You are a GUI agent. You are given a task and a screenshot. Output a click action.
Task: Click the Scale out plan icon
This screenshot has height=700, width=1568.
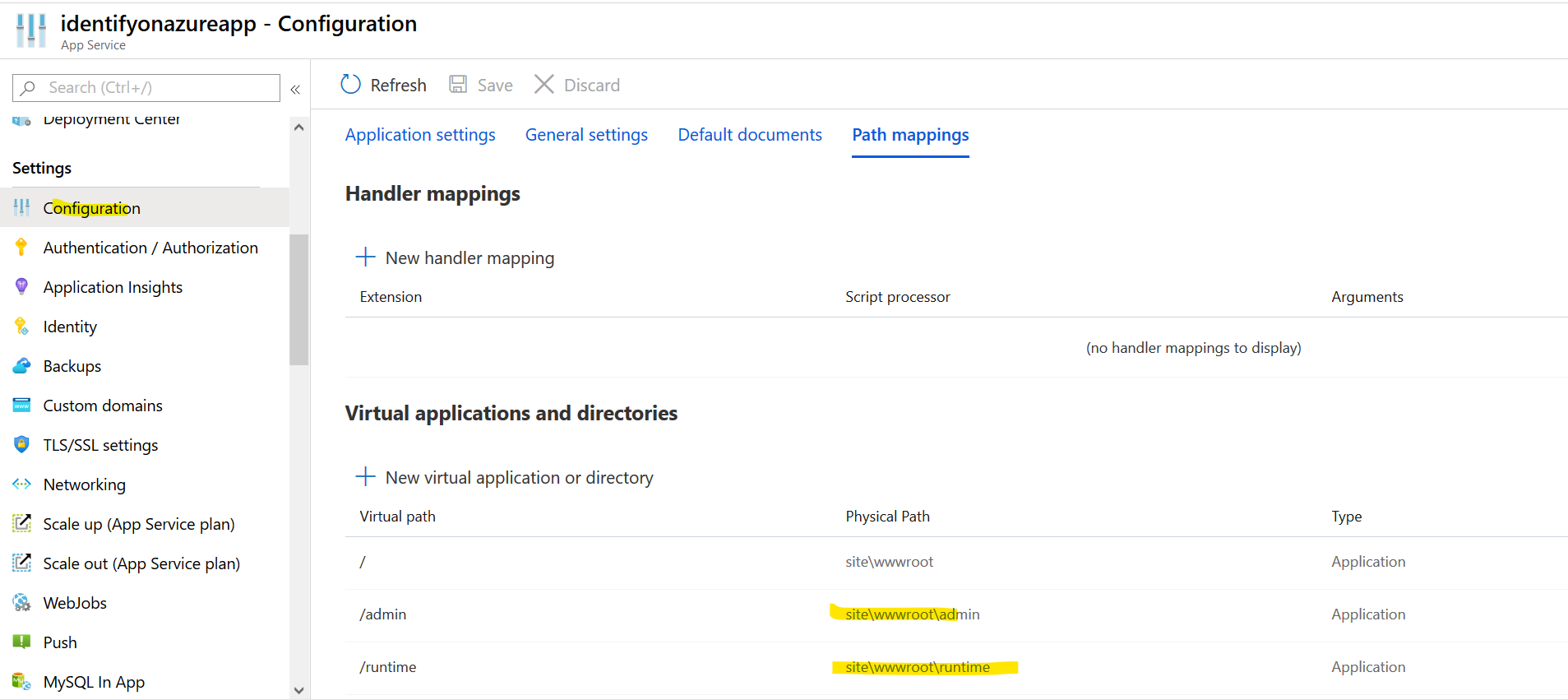pos(21,563)
